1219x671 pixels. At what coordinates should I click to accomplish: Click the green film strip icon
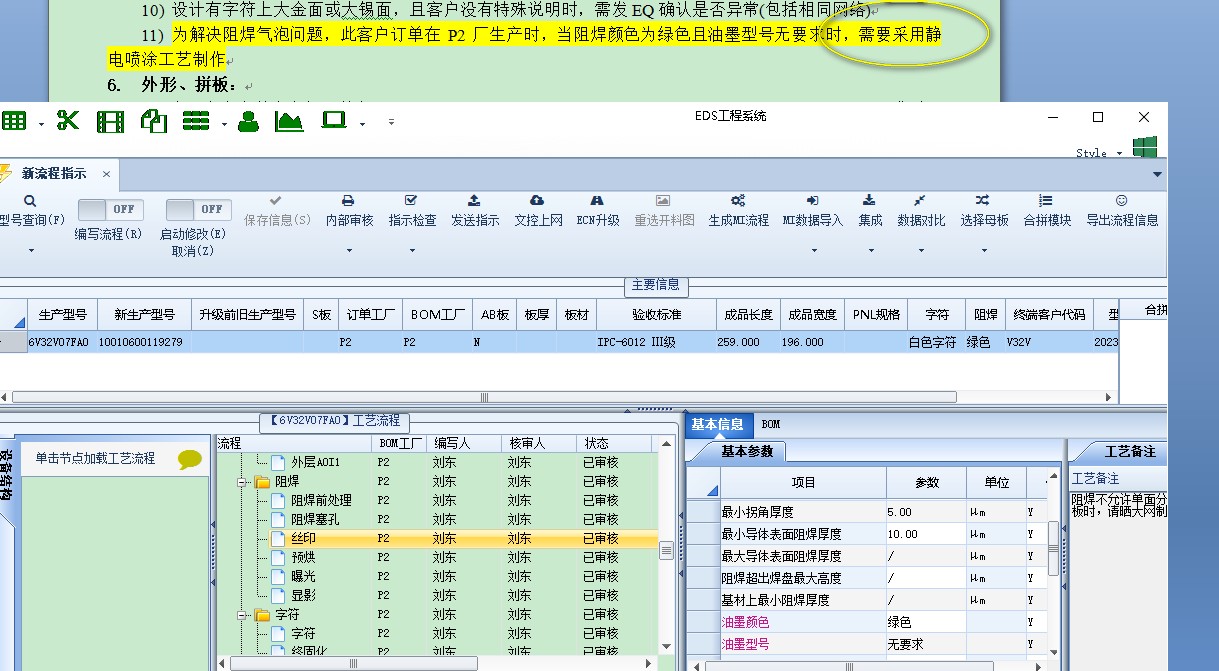111,122
